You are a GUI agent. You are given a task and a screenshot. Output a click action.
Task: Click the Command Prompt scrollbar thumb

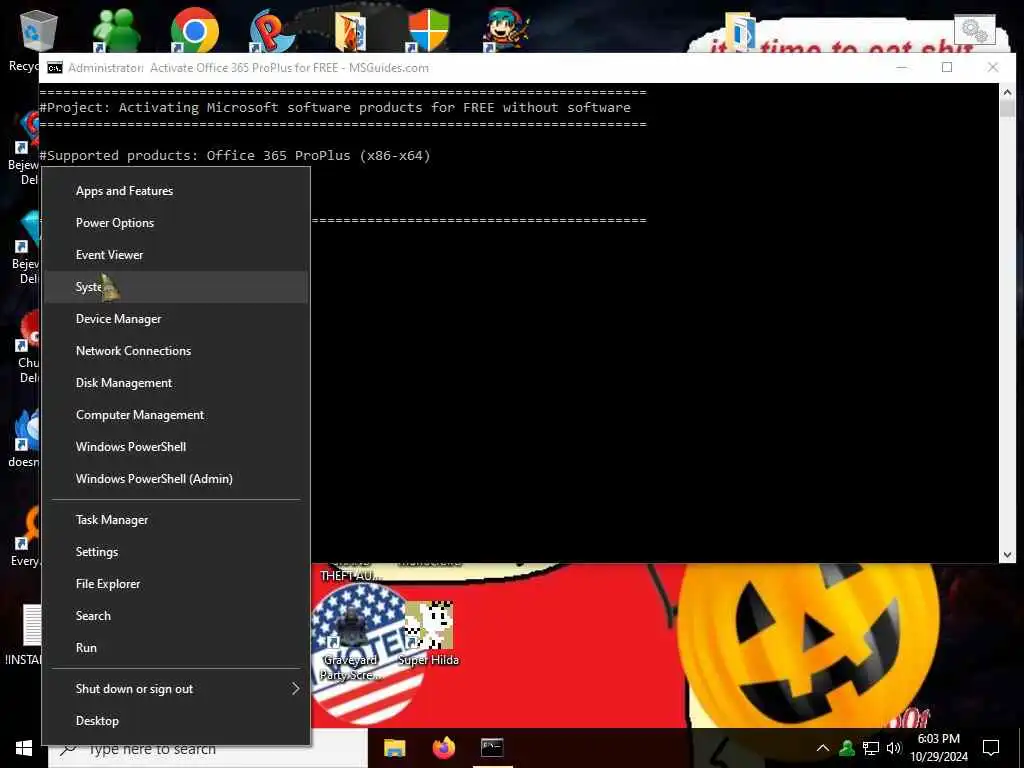[x=1006, y=108]
